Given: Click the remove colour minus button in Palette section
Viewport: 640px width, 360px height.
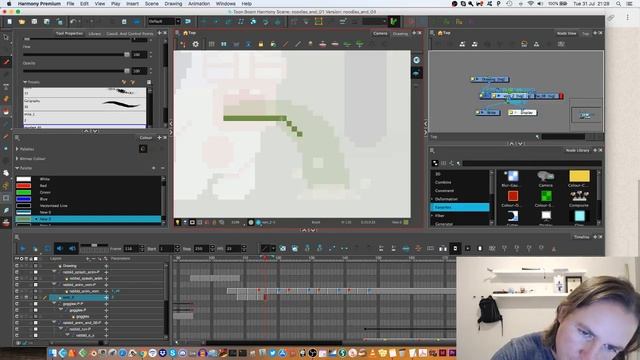Looking at the screenshot, I should click(x=162, y=168).
